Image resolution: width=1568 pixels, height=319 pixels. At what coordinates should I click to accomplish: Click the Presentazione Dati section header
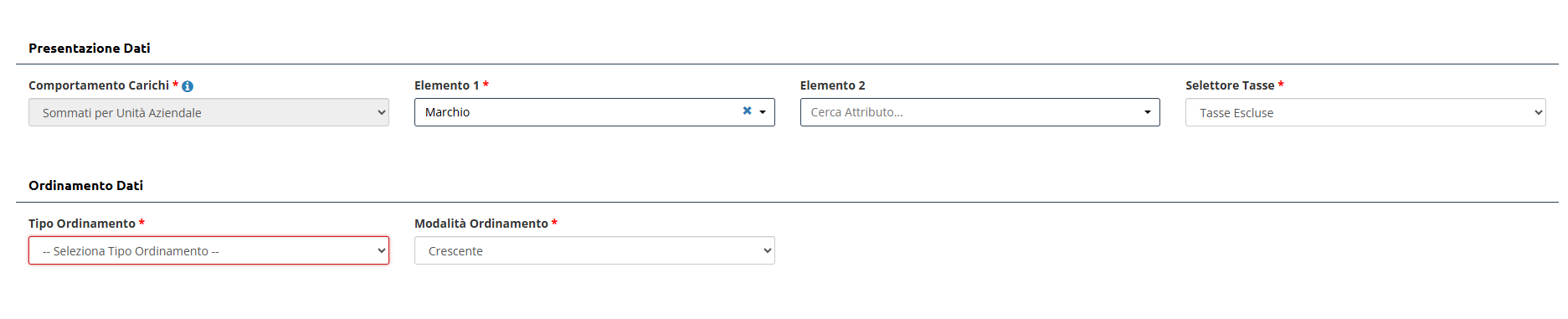90,49
